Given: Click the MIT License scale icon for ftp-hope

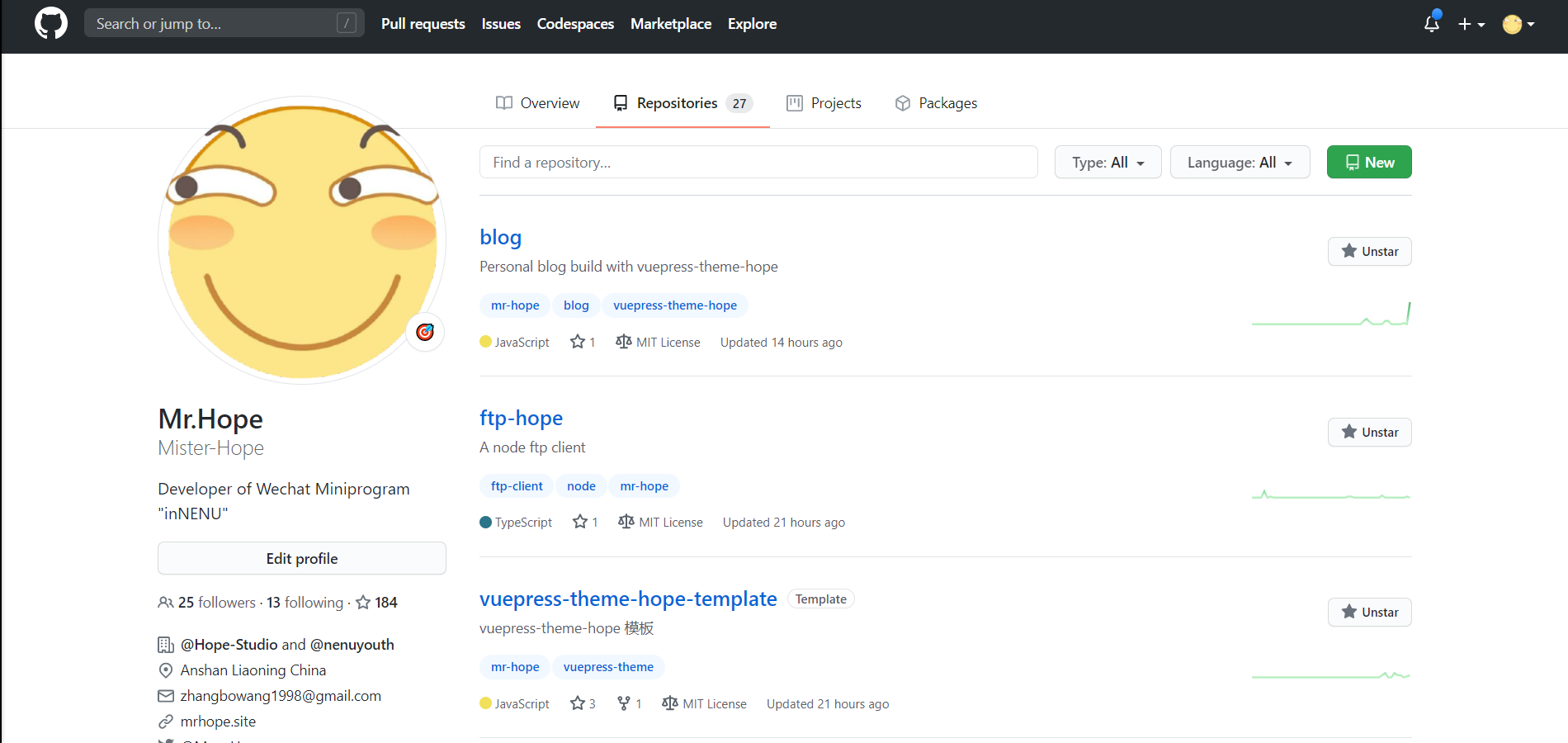Looking at the screenshot, I should [626, 522].
